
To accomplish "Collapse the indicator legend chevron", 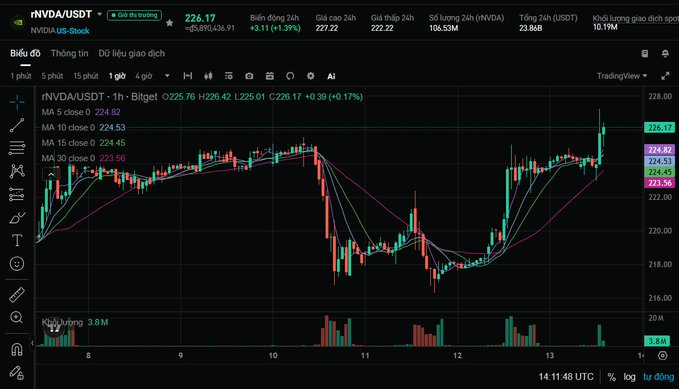I will click(x=51, y=174).
